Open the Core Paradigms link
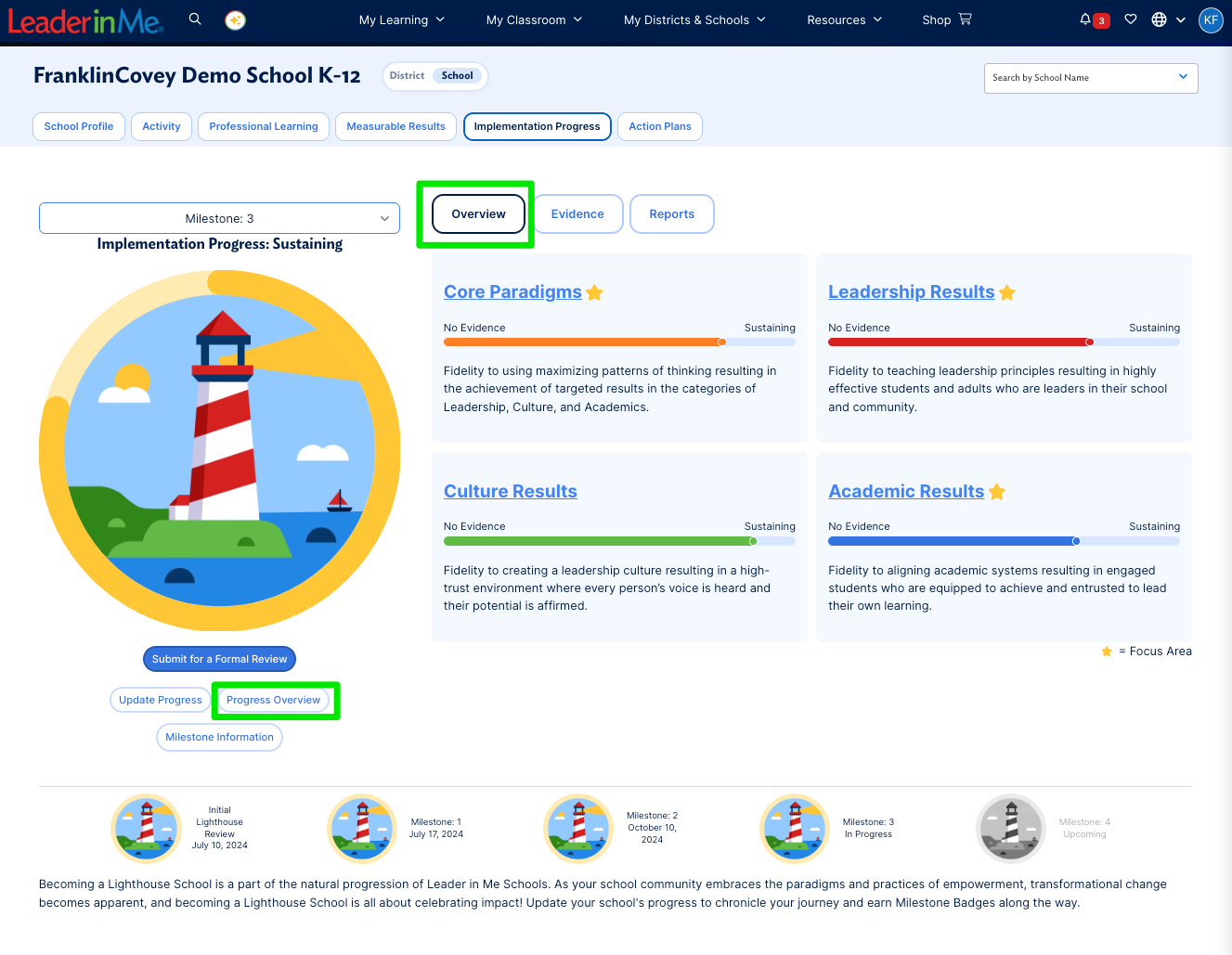Screen dimensions: 1232x955 point(512,292)
